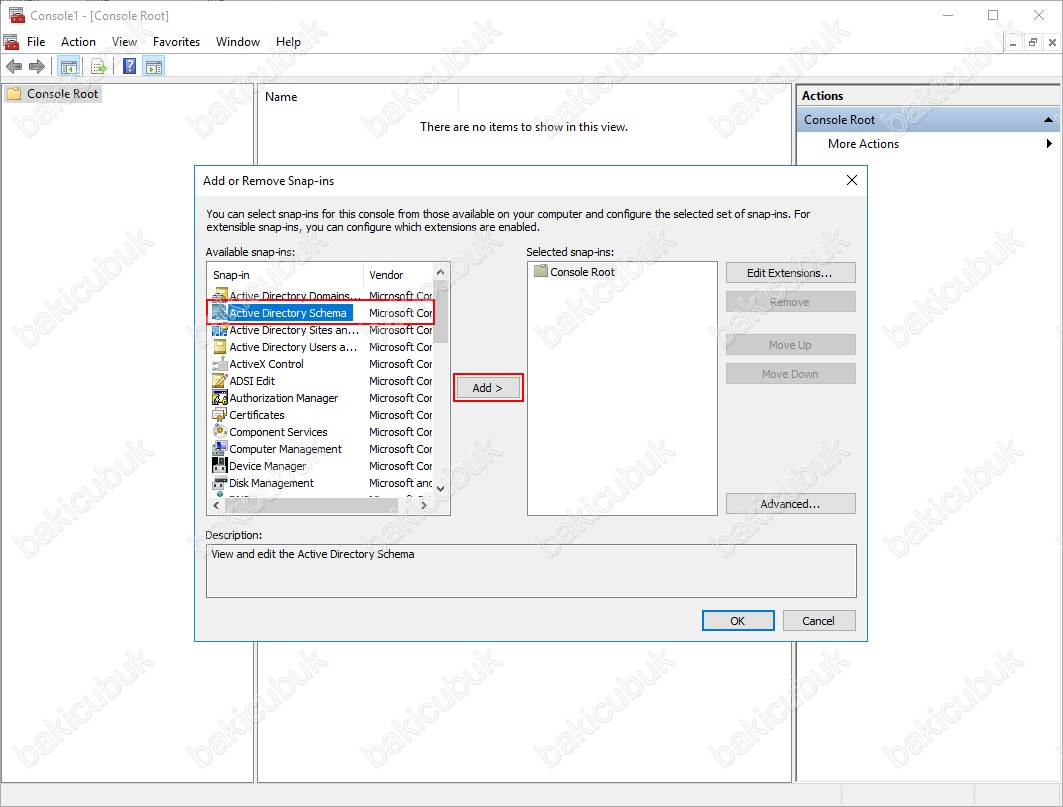Screen dimensions: 1063x807
Task: Restore down the inner Console Root child window
Action: pyautogui.click(x=1032, y=42)
